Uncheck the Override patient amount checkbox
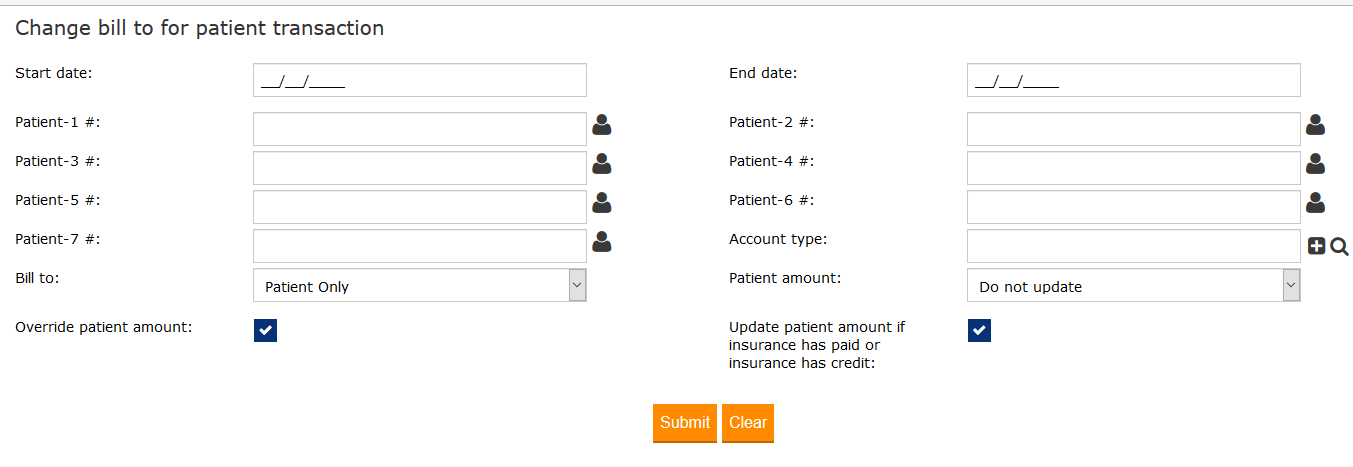 pos(265,330)
